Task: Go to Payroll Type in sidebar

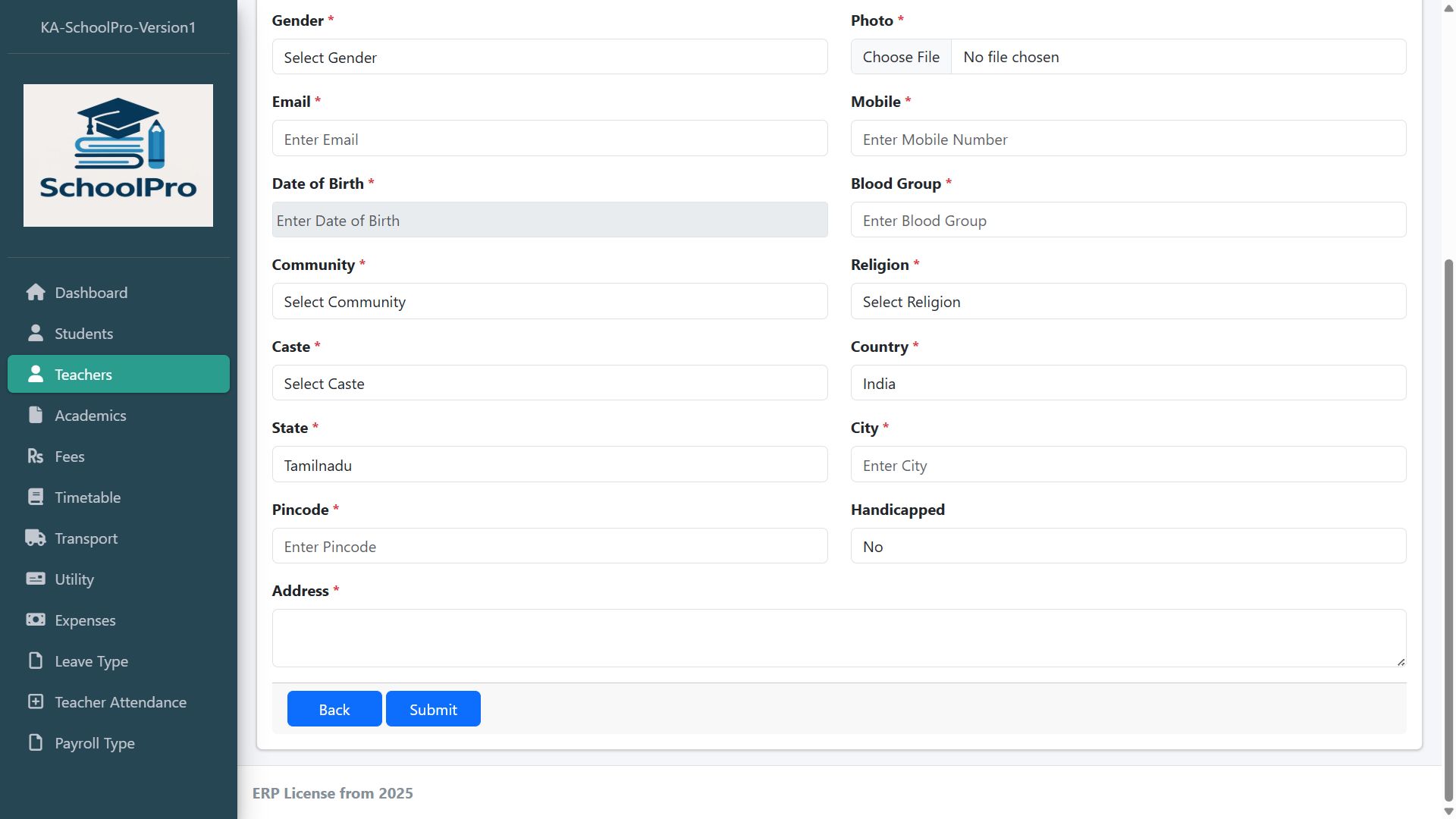Action: click(x=94, y=743)
